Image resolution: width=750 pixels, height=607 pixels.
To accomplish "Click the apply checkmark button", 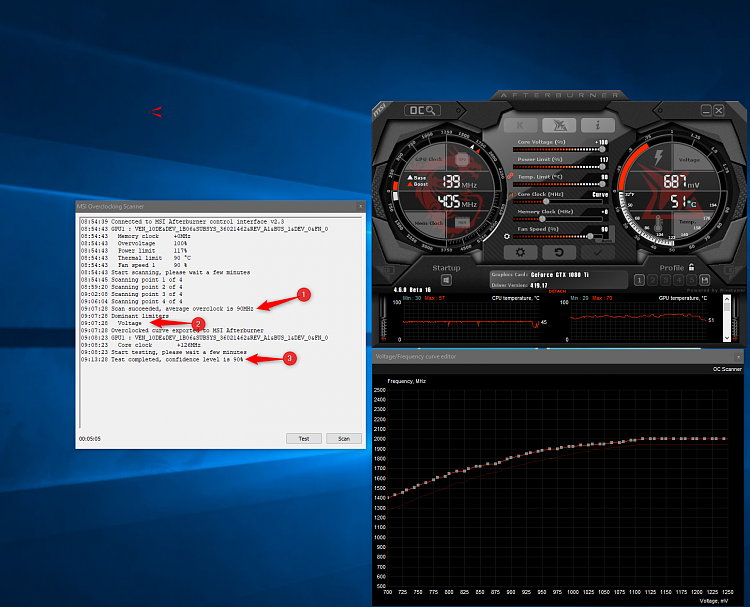I will (x=597, y=252).
